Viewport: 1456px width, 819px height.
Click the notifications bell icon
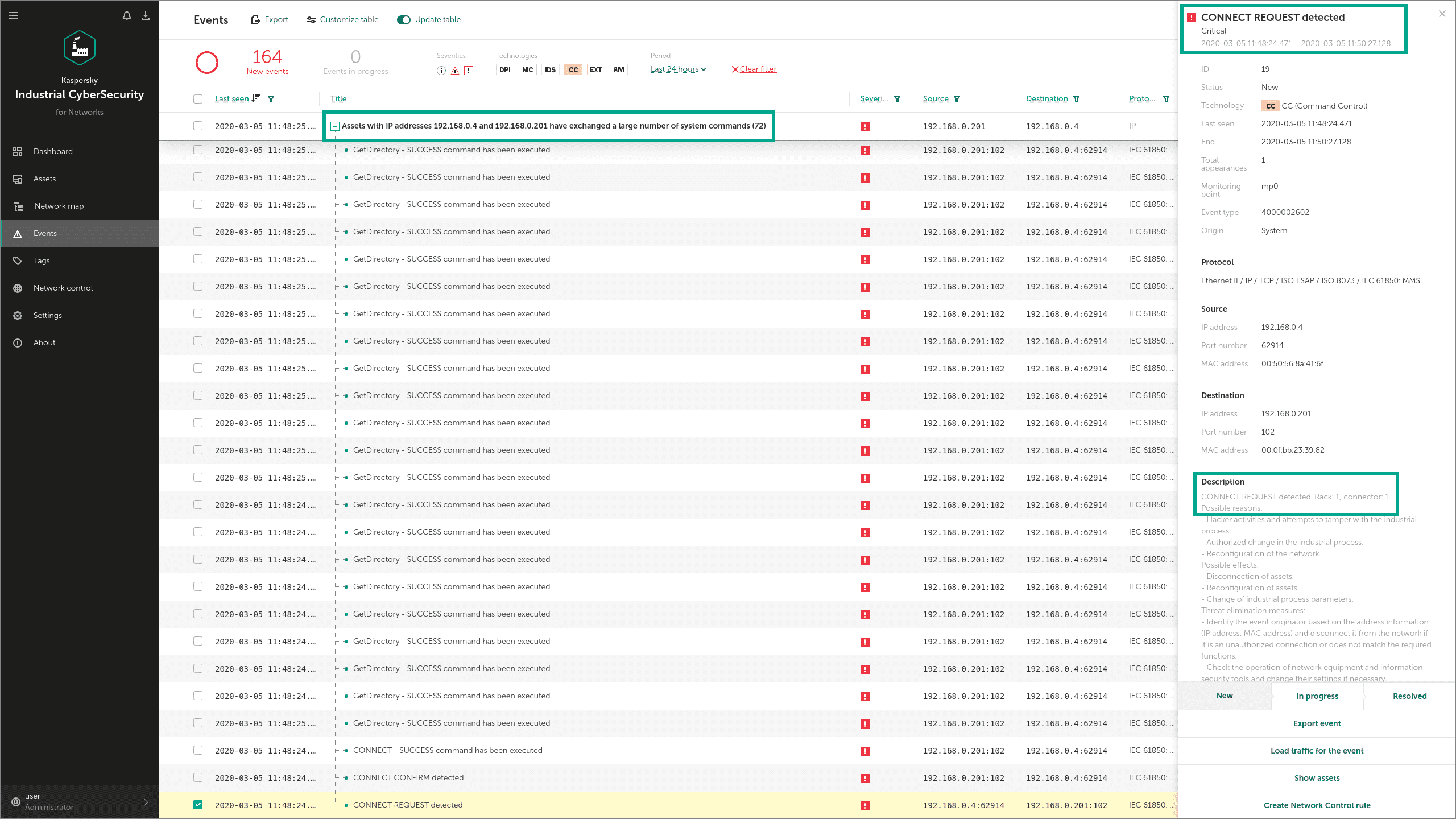click(126, 15)
